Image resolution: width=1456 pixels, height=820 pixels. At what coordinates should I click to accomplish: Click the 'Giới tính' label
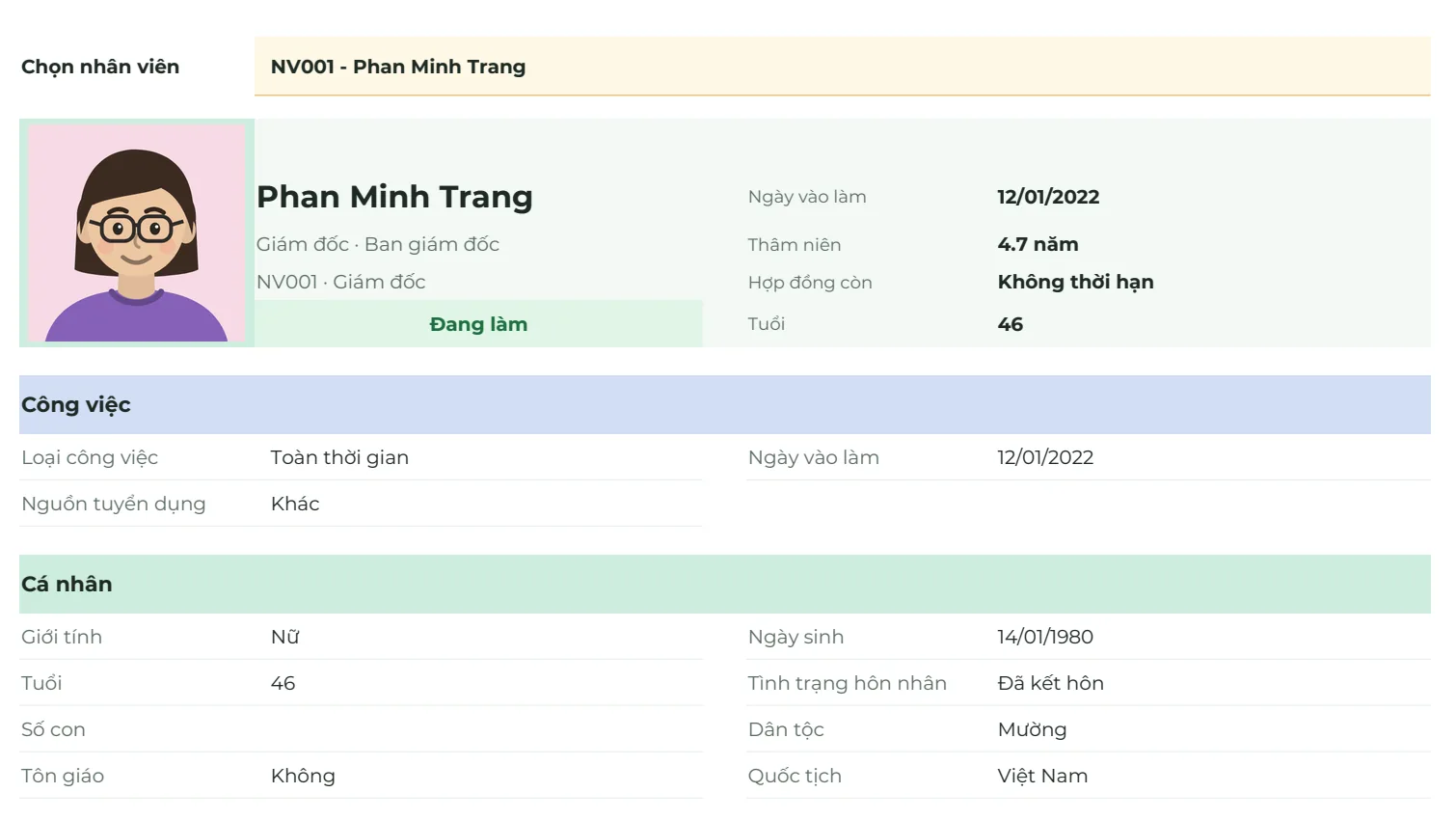point(62,637)
